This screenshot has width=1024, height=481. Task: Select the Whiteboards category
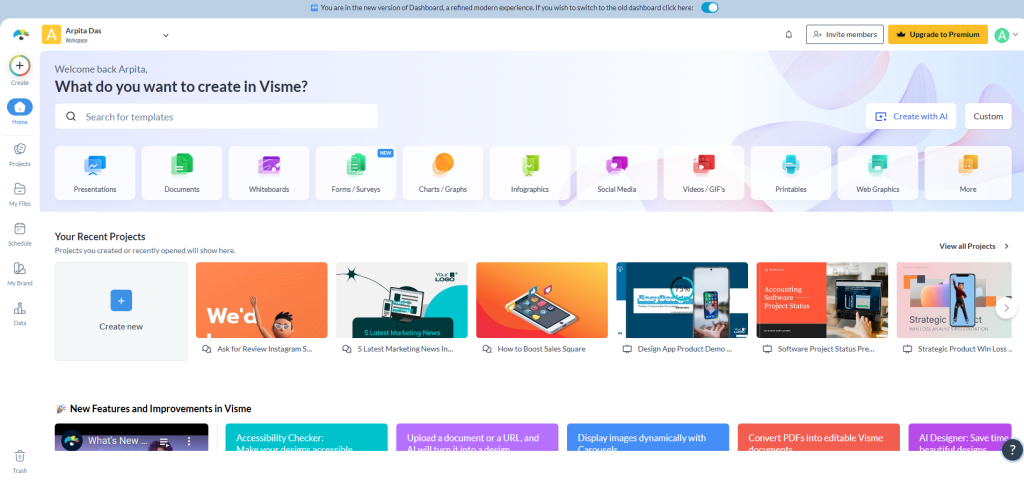pos(269,173)
